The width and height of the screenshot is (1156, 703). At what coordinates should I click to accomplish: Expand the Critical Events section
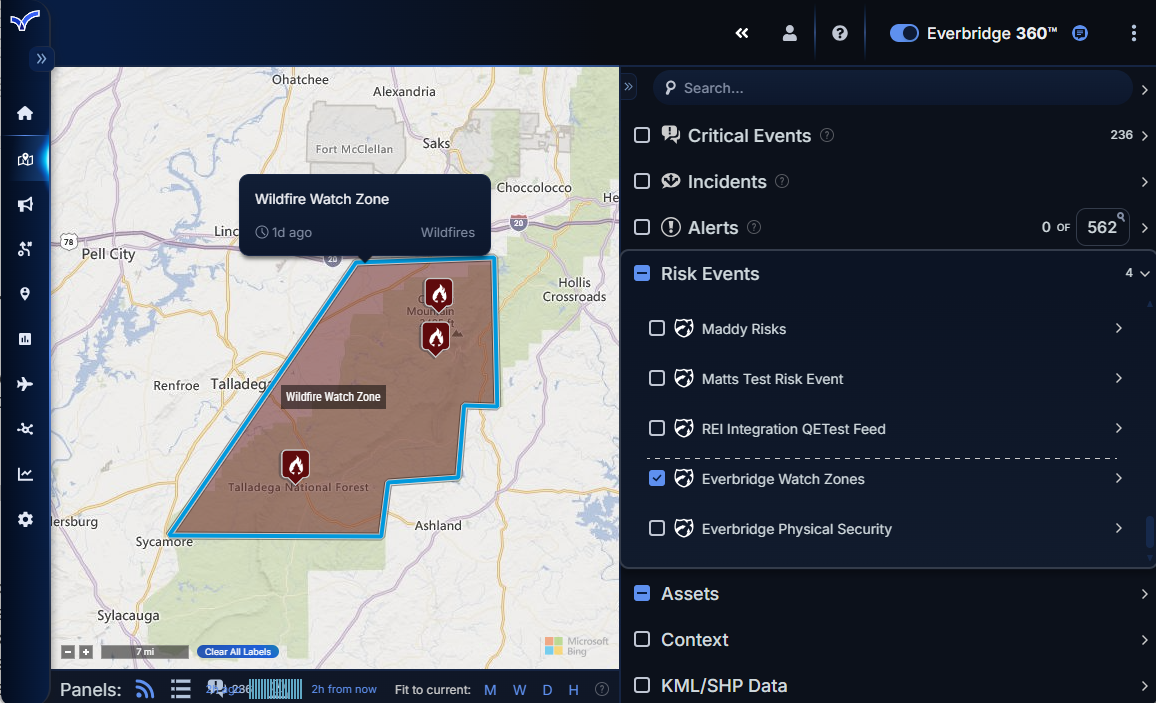1144,136
